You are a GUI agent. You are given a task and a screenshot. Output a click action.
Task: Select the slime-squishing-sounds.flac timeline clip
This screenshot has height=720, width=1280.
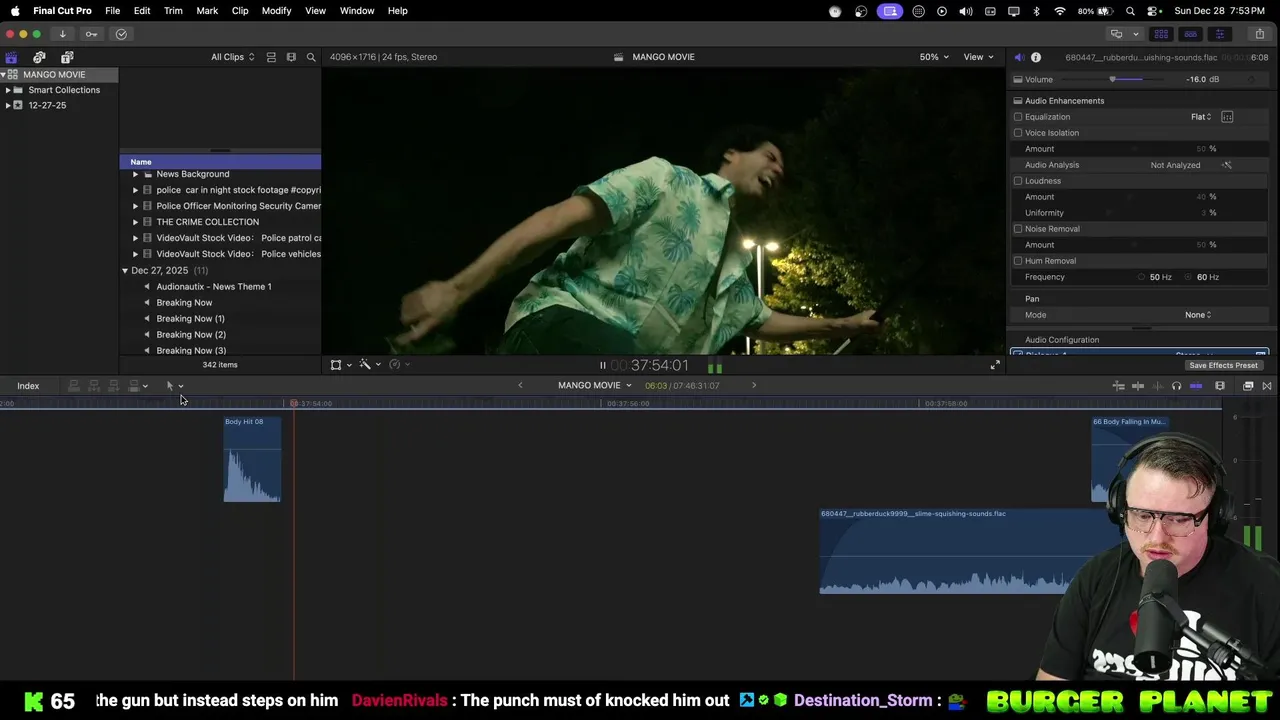(945, 551)
